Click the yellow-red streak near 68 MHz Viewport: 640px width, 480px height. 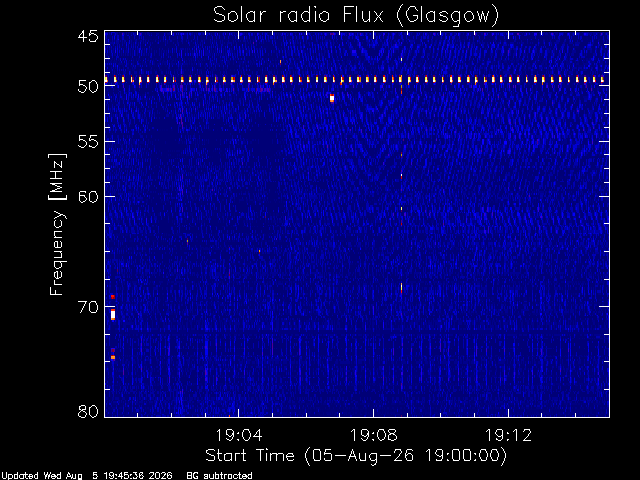tap(401, 287)
